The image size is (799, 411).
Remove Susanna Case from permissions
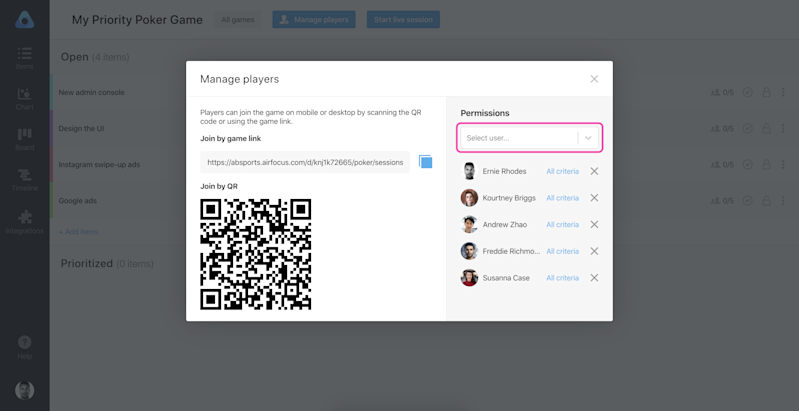[594, 278]
